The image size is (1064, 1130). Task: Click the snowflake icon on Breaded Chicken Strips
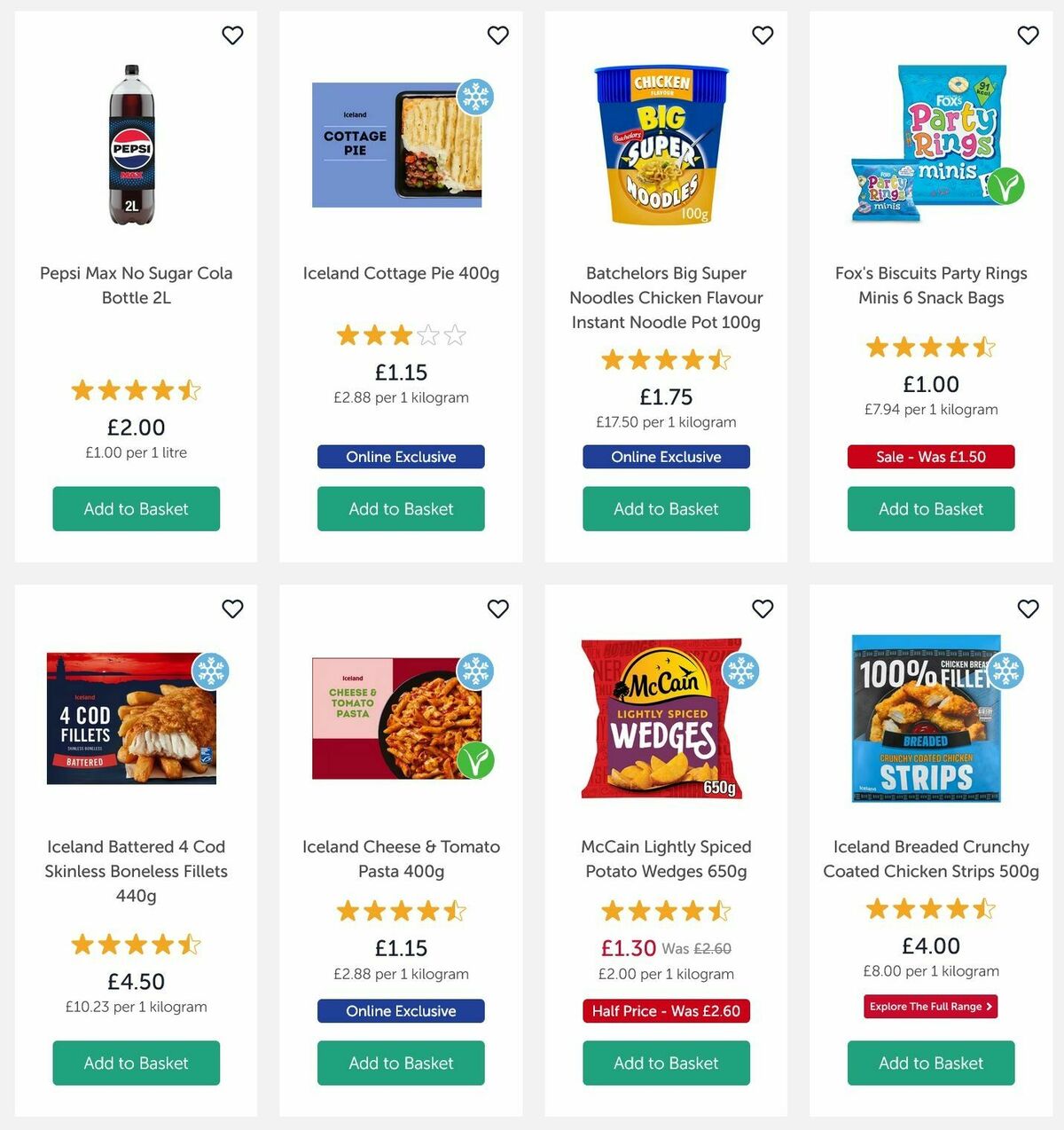click(1006, 671)
